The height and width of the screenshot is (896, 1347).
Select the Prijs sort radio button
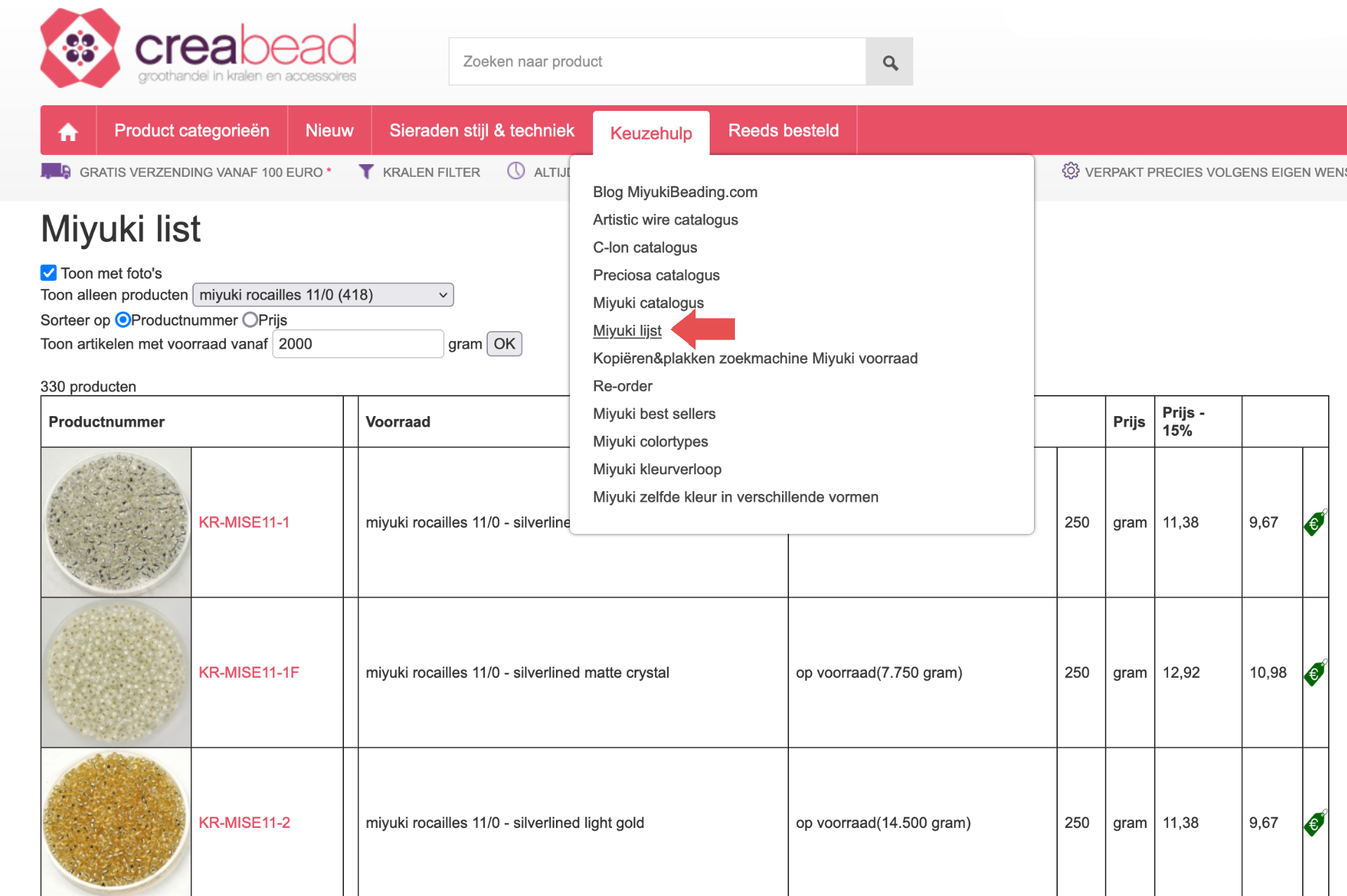coord(250,320)
